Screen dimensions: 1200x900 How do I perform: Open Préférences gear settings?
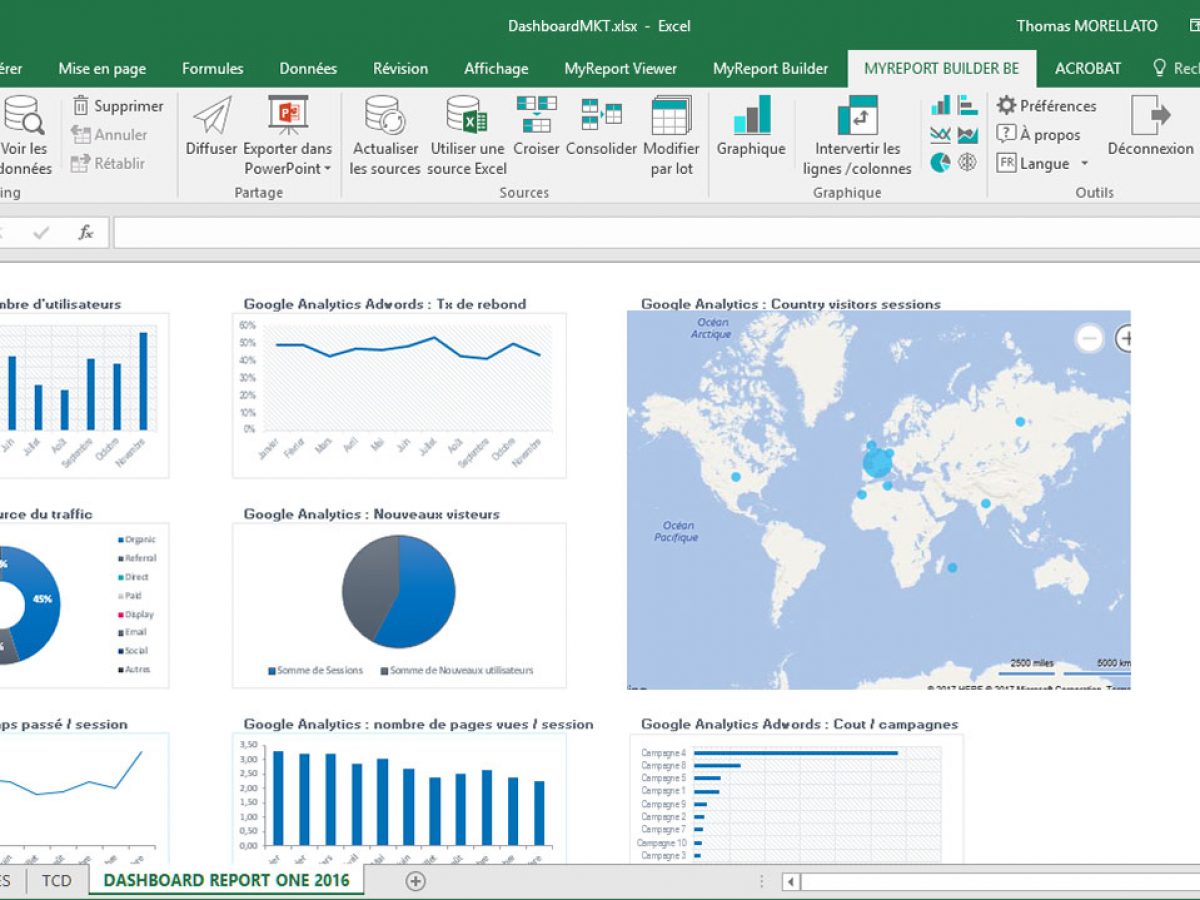tap(1047, 106)
